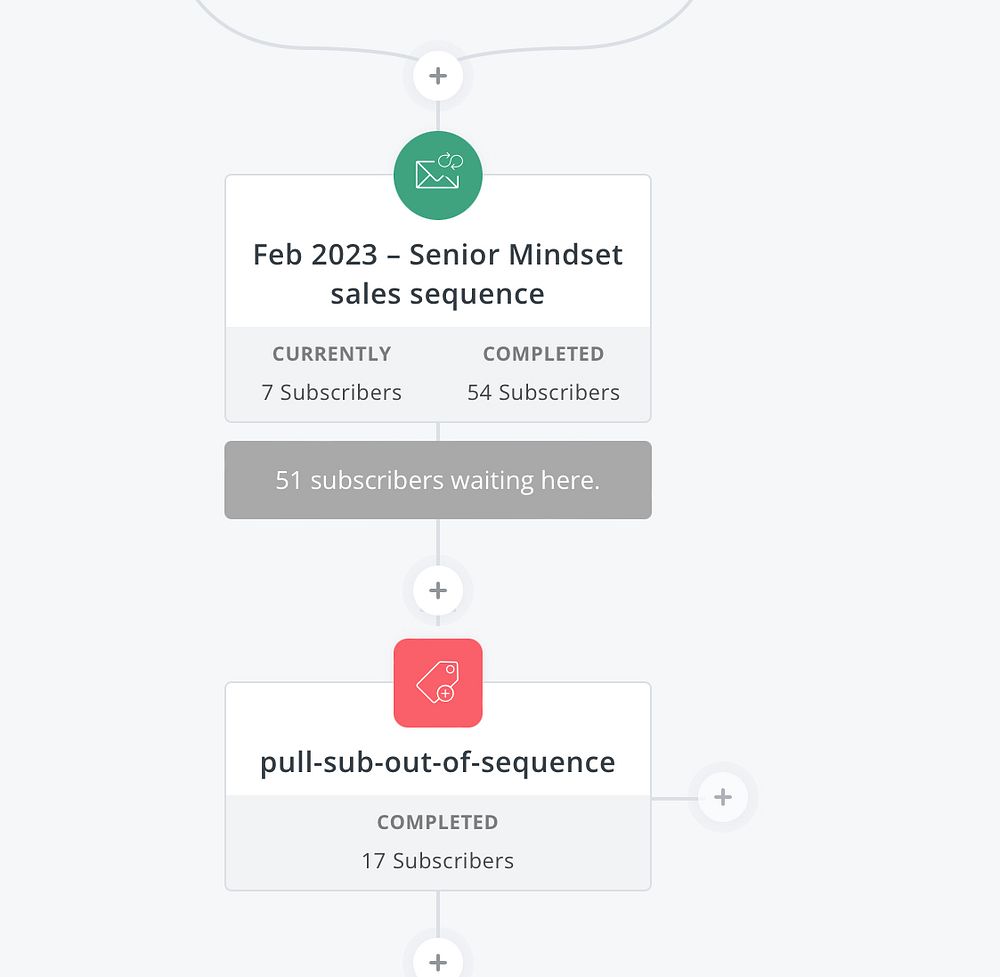Click the COMPLETED label in the sales sequence card
The height and width of the screenshot is (977, 1000).
(x=543, y=354)
